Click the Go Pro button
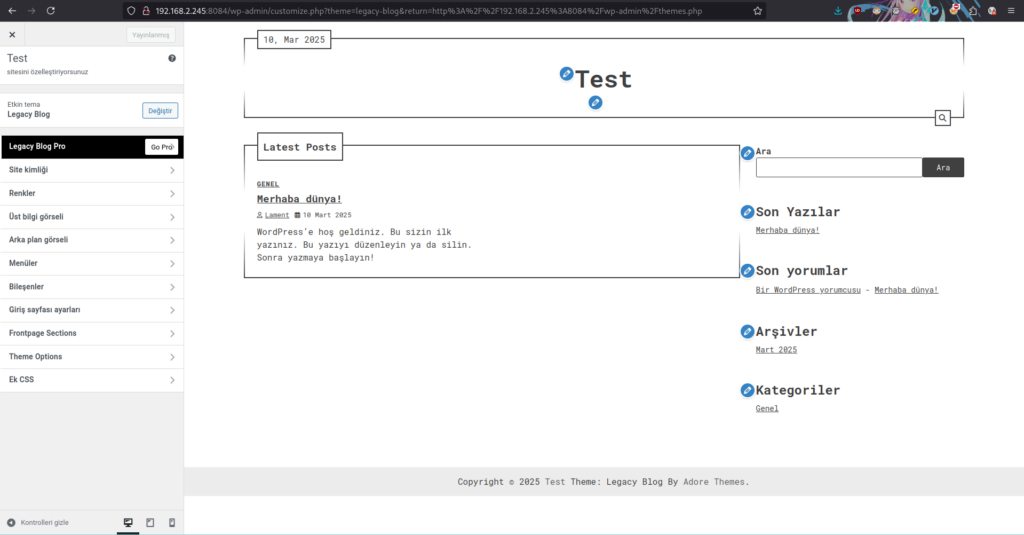 (x=161, y=147)
